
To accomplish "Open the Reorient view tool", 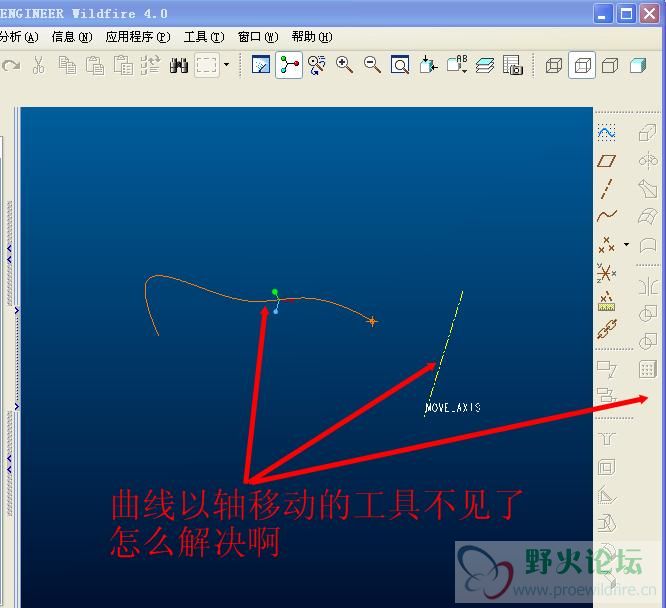I will 428,65.
